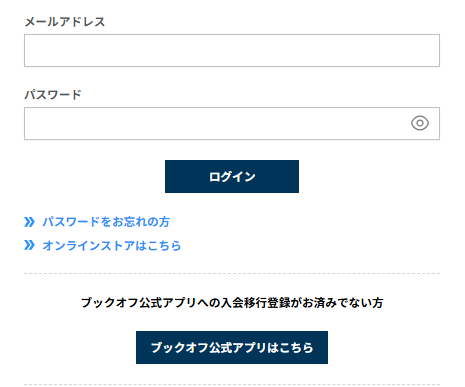Click the ログイン button
465x387 pixels.
coord(232,176)
